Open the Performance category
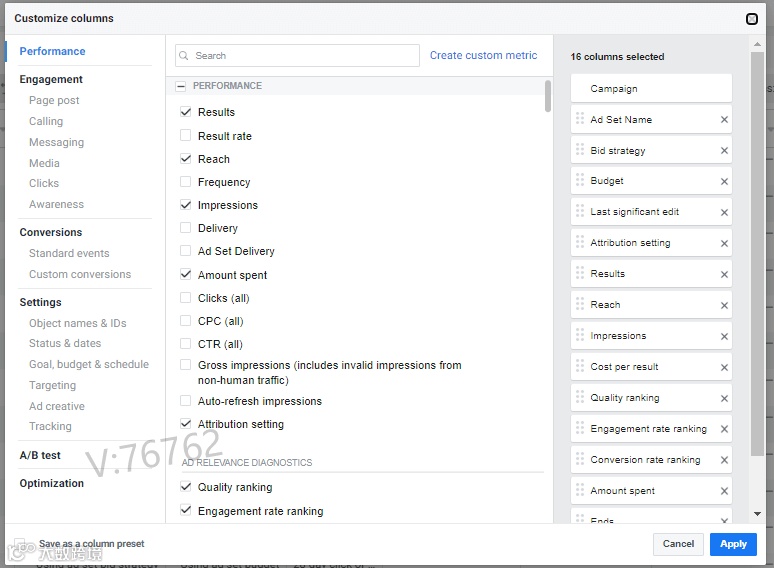The image size is (774, 568). (52, 51)
